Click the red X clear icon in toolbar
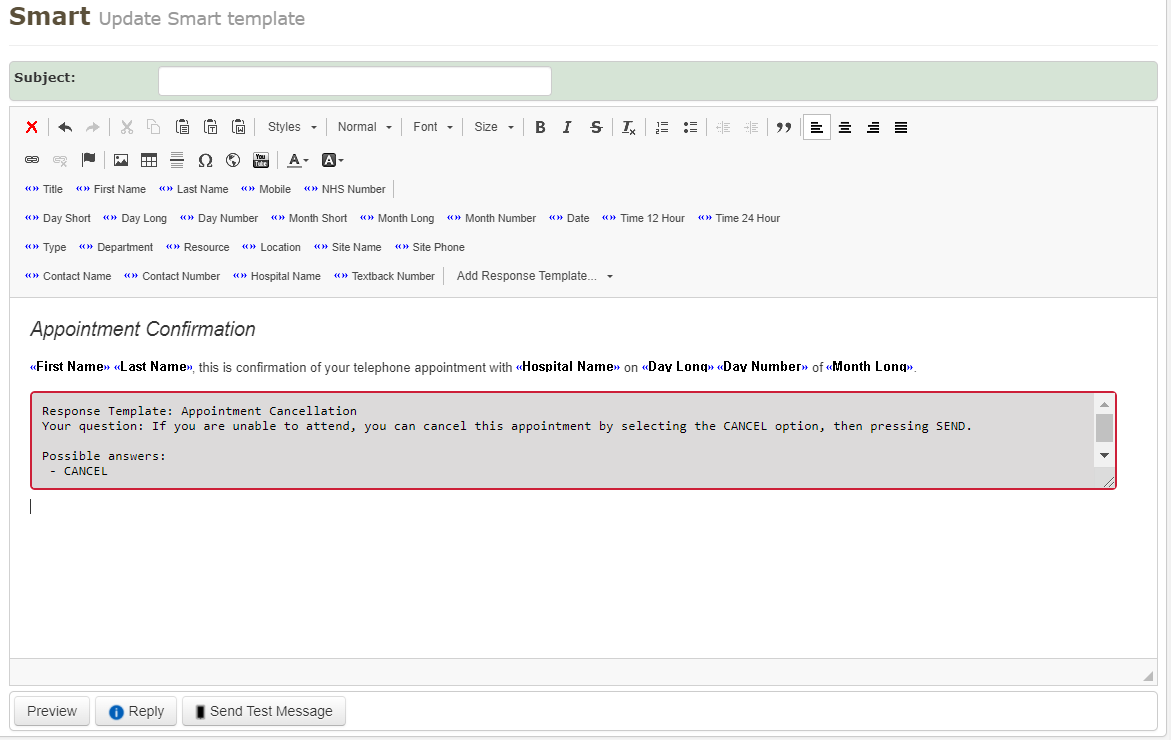This screenshot has width=1171, height=740. pyautogui.click(x=32, y=127)
